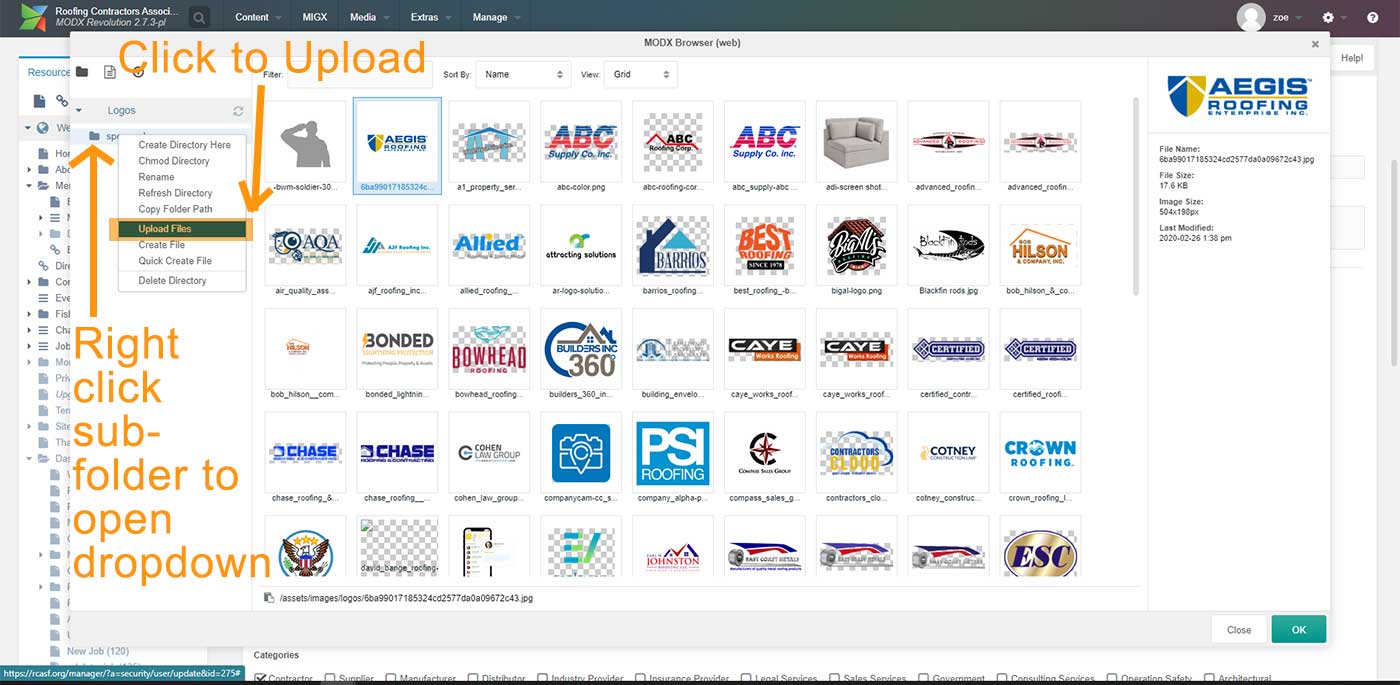
Task: Select the adi-screen shot sofa thumbnail
Action: tap(857, 144)
